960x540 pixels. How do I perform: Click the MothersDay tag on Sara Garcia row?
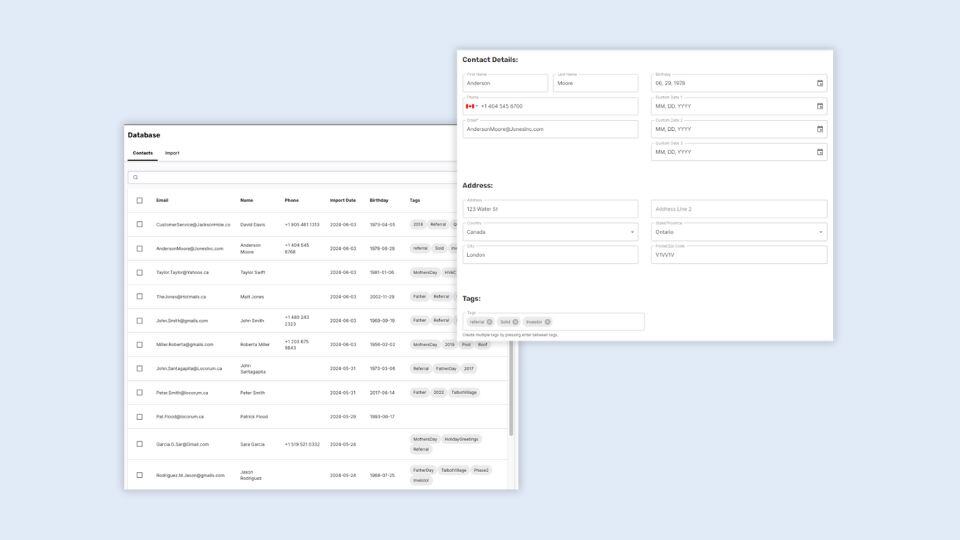click(x=425, y=439)
